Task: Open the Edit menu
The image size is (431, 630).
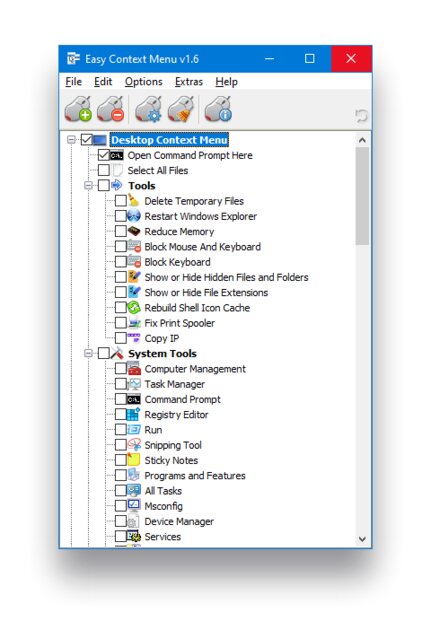Action: coord(103,82)
